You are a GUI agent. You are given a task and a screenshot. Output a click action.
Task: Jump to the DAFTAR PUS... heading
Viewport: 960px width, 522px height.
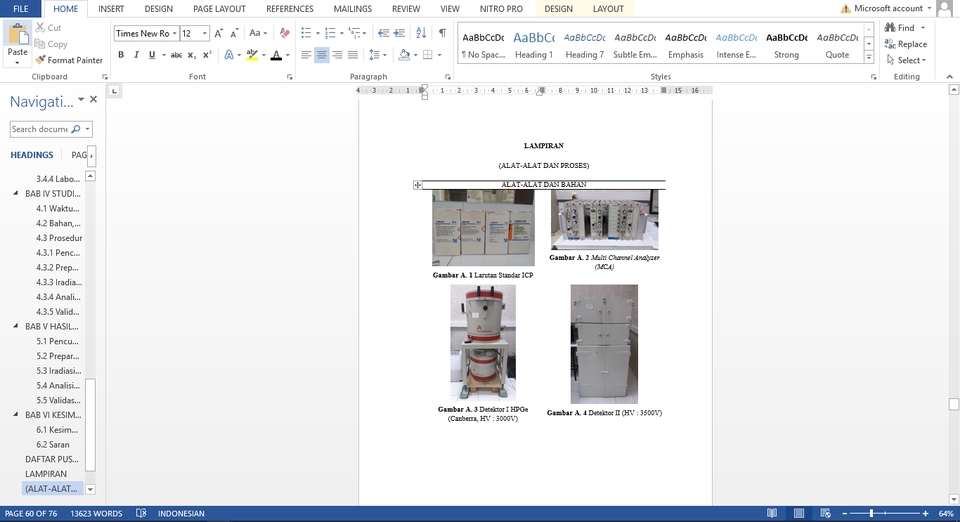coord(53,459)
